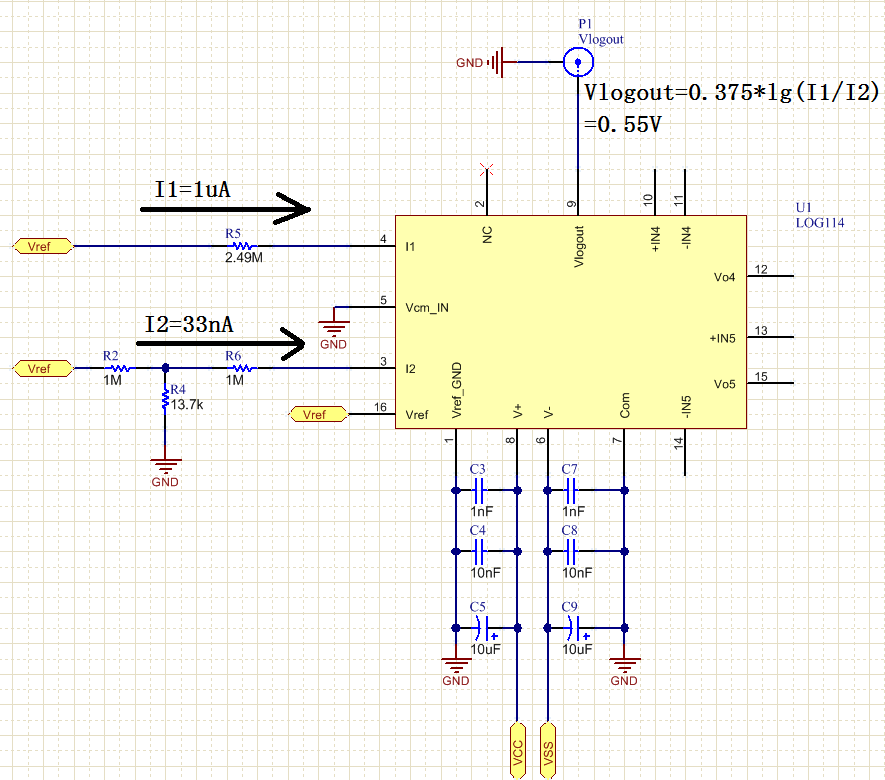Select the LOG114 U1 designator text
The height and width of the screenshot is (780, 885).
pos(820,222)
